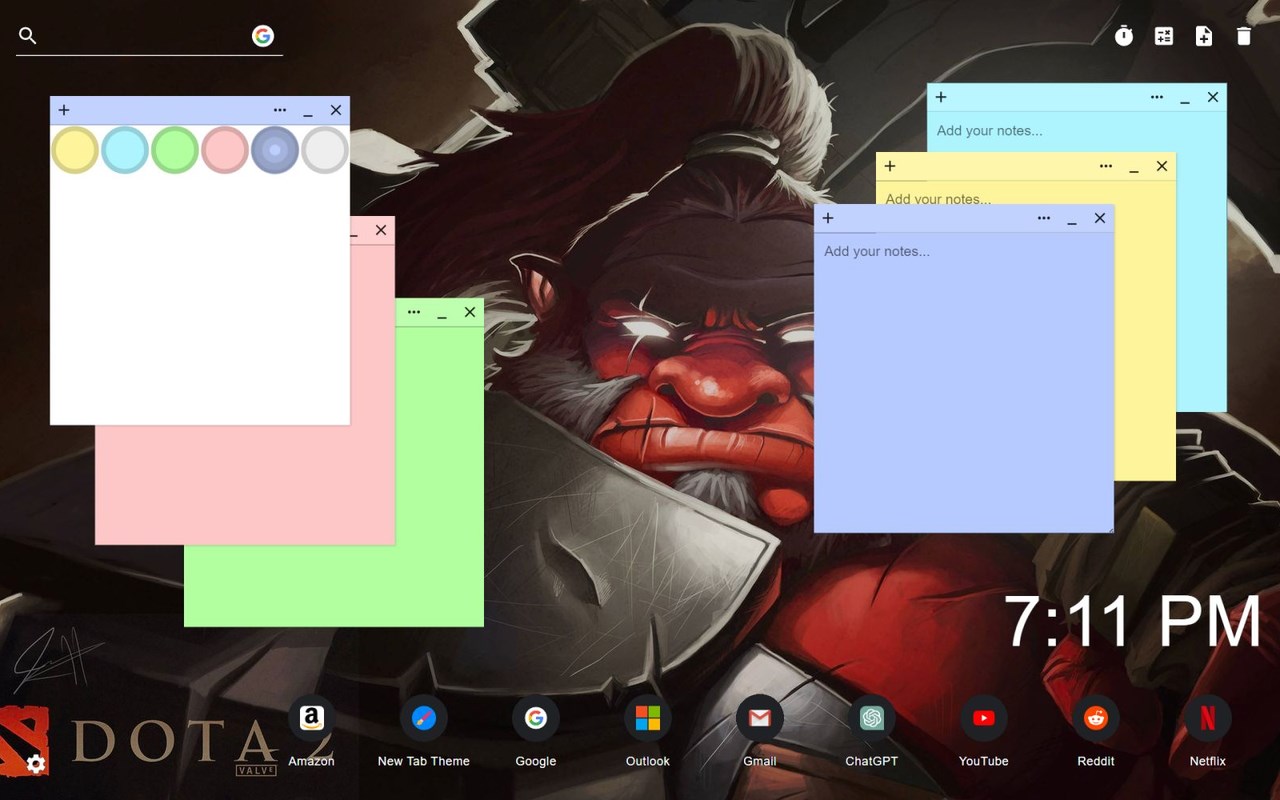Open the settings gear icon
Viewport: 1280px width, 800px height.
pyautogui.click(x=36, y=765)
